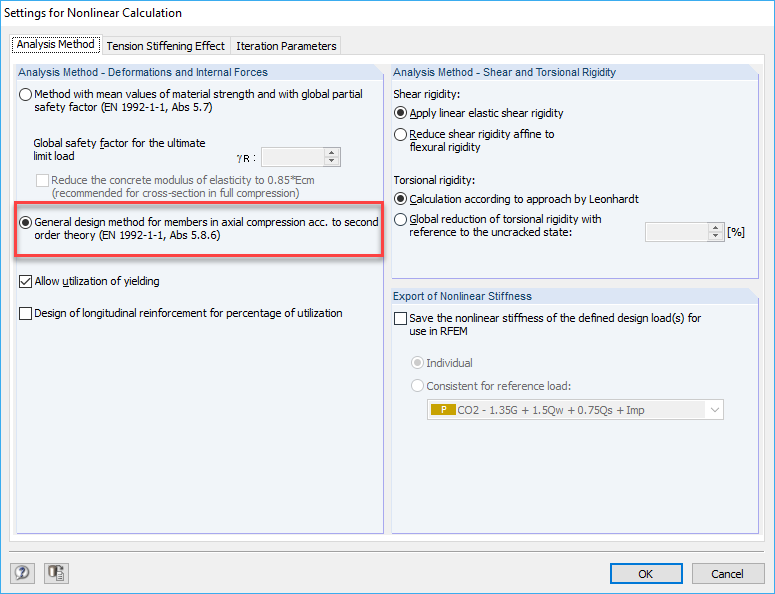Uncheck Allow utilization of yielding

[26, 282]
